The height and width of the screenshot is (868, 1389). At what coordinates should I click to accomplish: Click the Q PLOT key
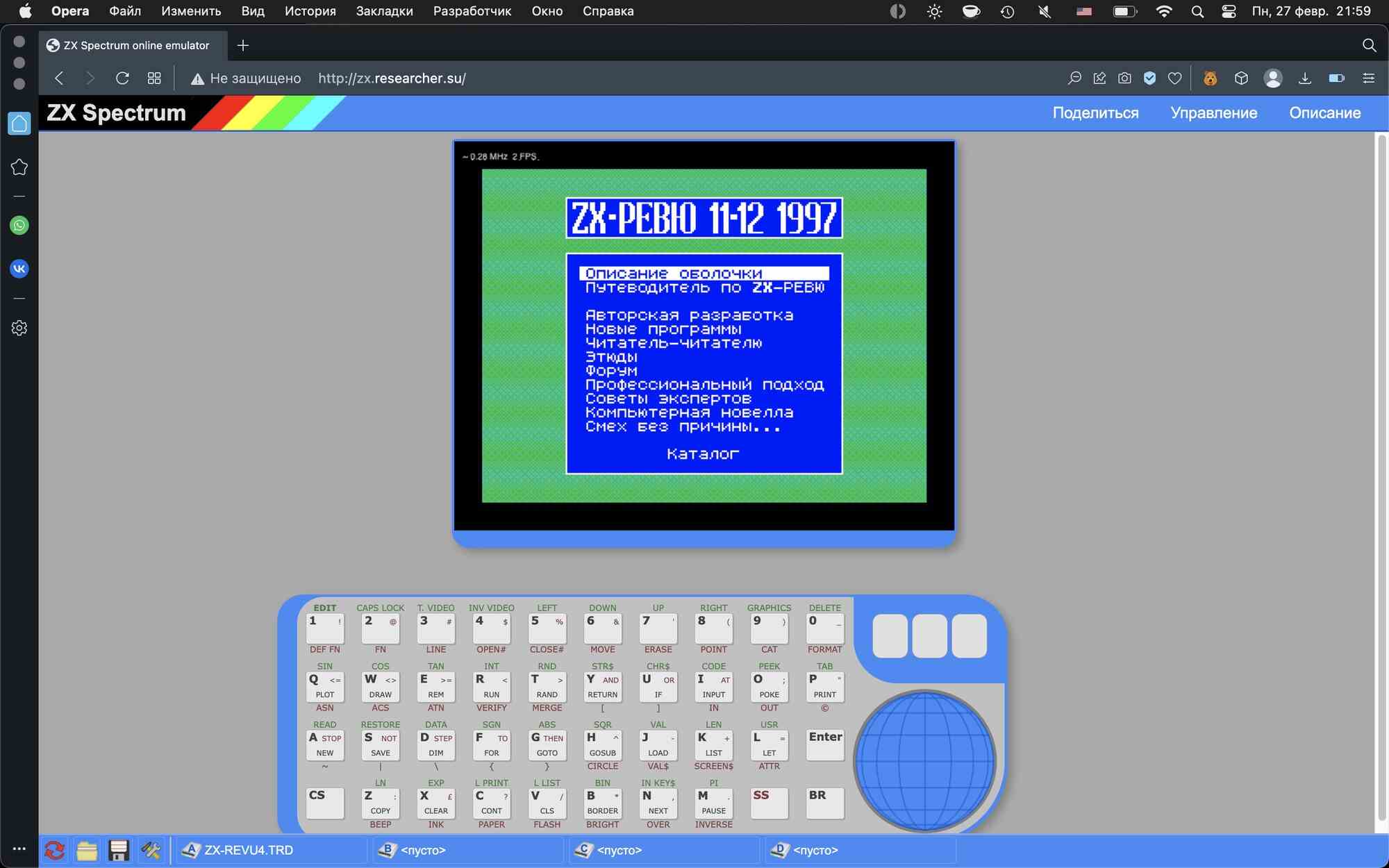[325, 686]
